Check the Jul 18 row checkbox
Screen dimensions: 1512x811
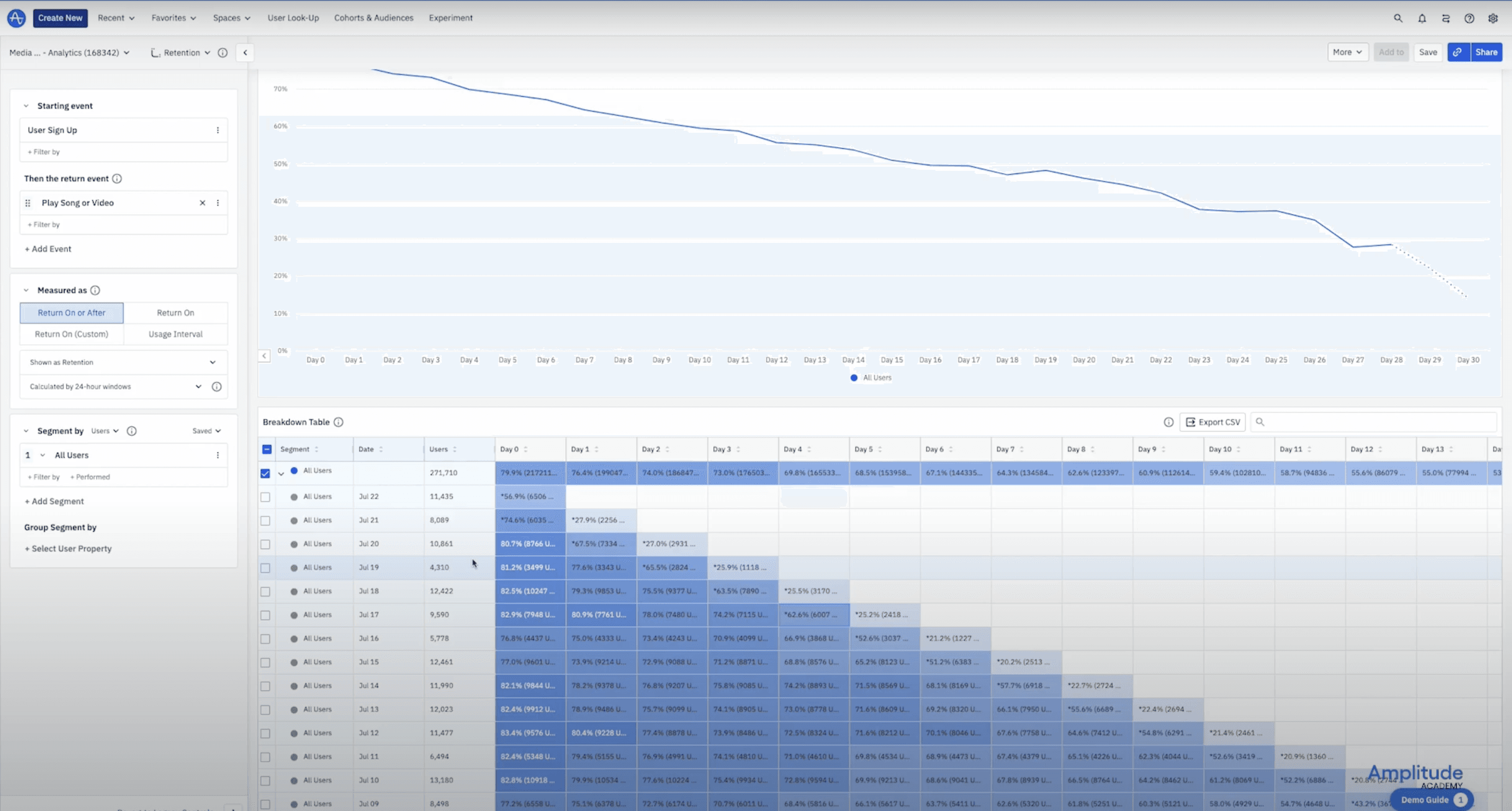[265, 592]
